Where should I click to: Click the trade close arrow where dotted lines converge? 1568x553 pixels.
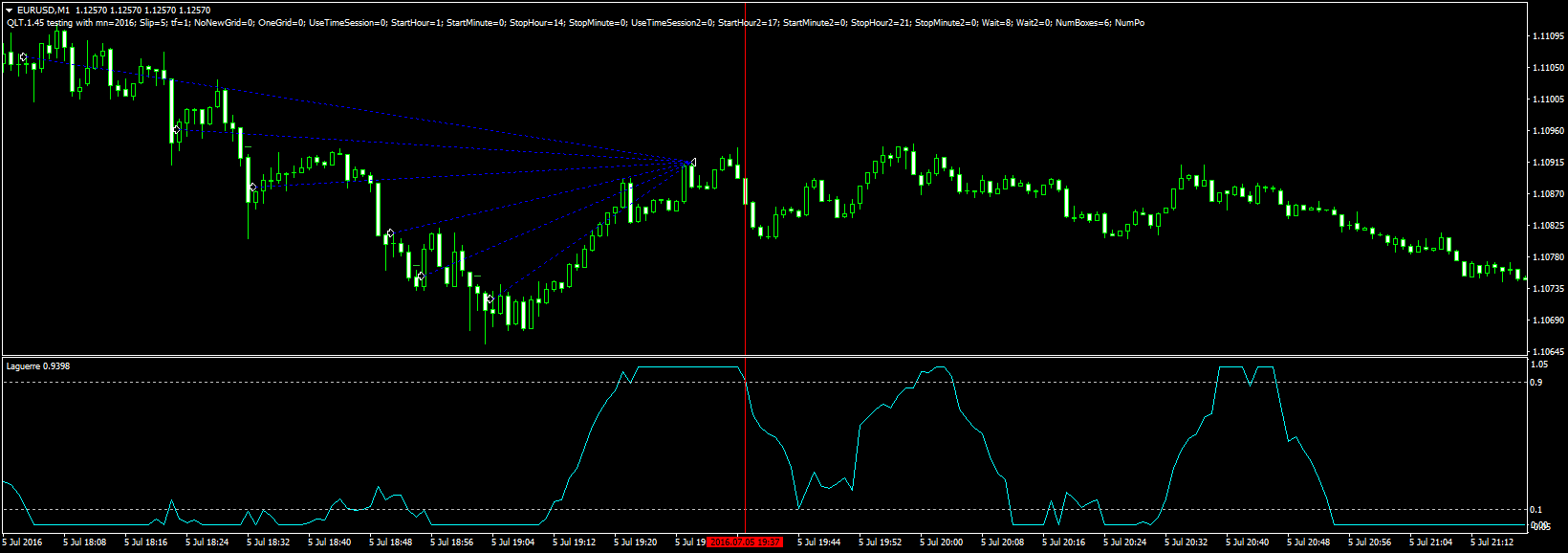pos(691,162)
